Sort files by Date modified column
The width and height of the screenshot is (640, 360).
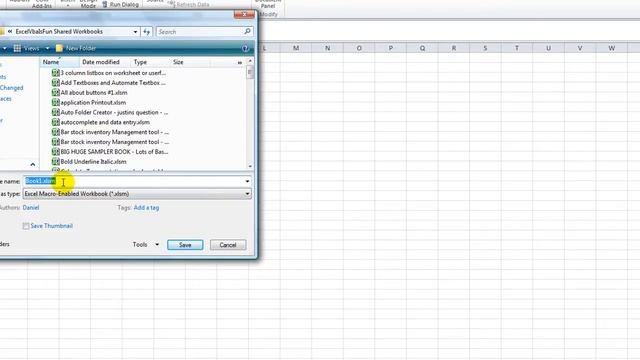[x=101, y=62]
